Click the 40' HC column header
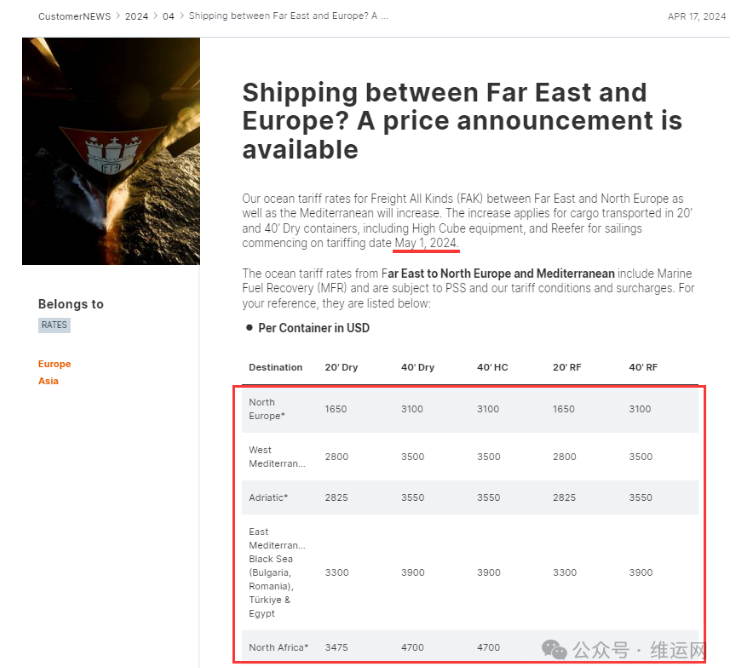This screenshot has height=668, width=747. click(493, 367)
